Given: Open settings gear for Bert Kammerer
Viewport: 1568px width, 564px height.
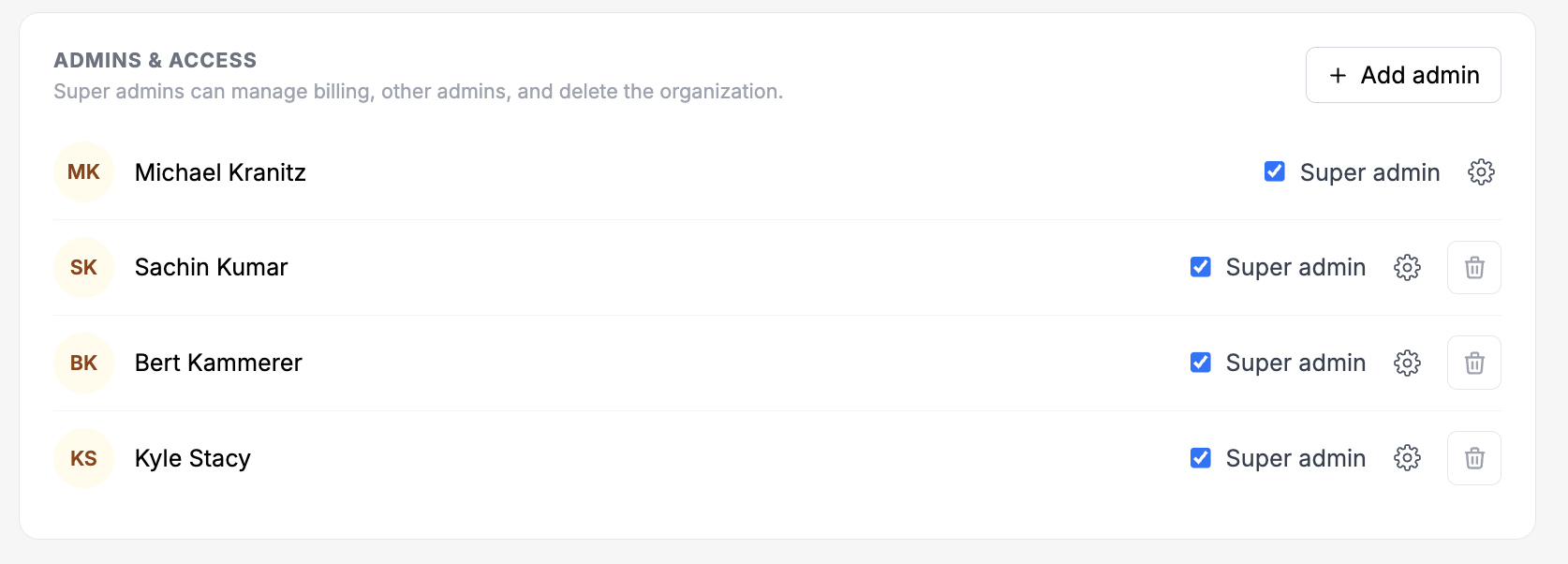Looking at the screenshot, I should click(x=1407, y=363).
